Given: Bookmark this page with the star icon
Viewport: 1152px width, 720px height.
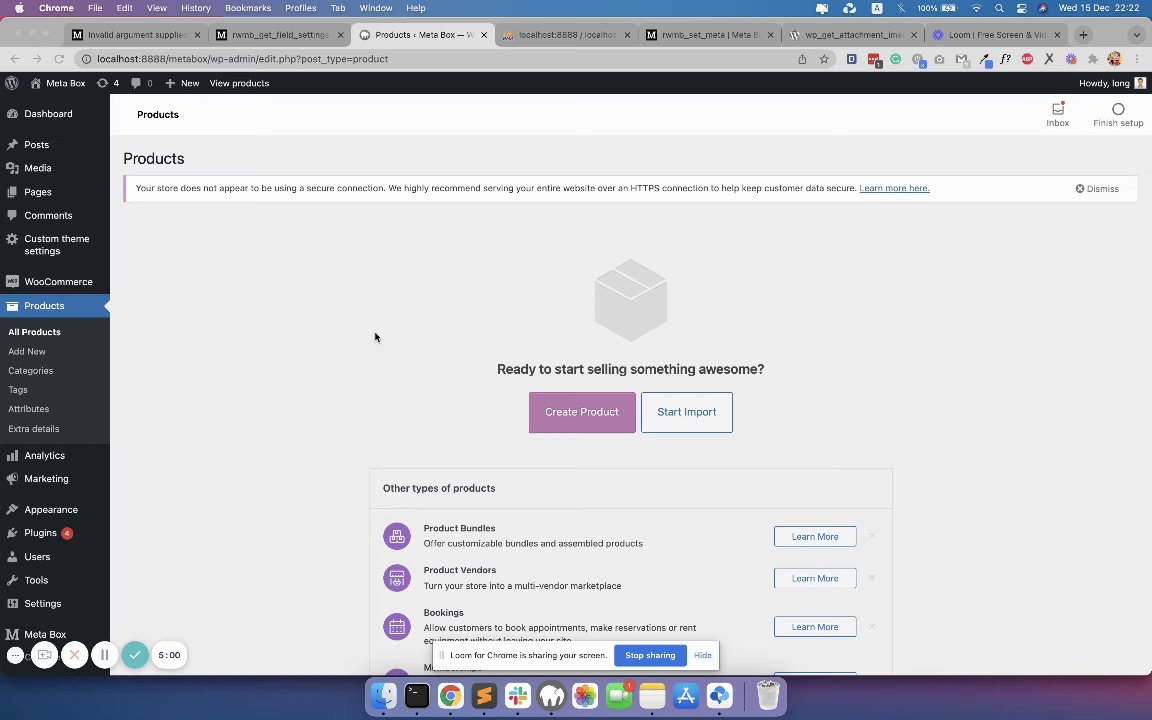Looking at the screenshot, I should [x=824, y=59].
